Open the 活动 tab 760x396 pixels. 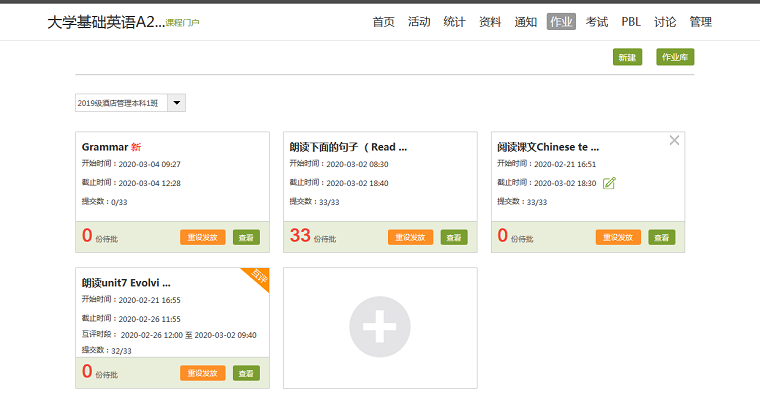419,22
